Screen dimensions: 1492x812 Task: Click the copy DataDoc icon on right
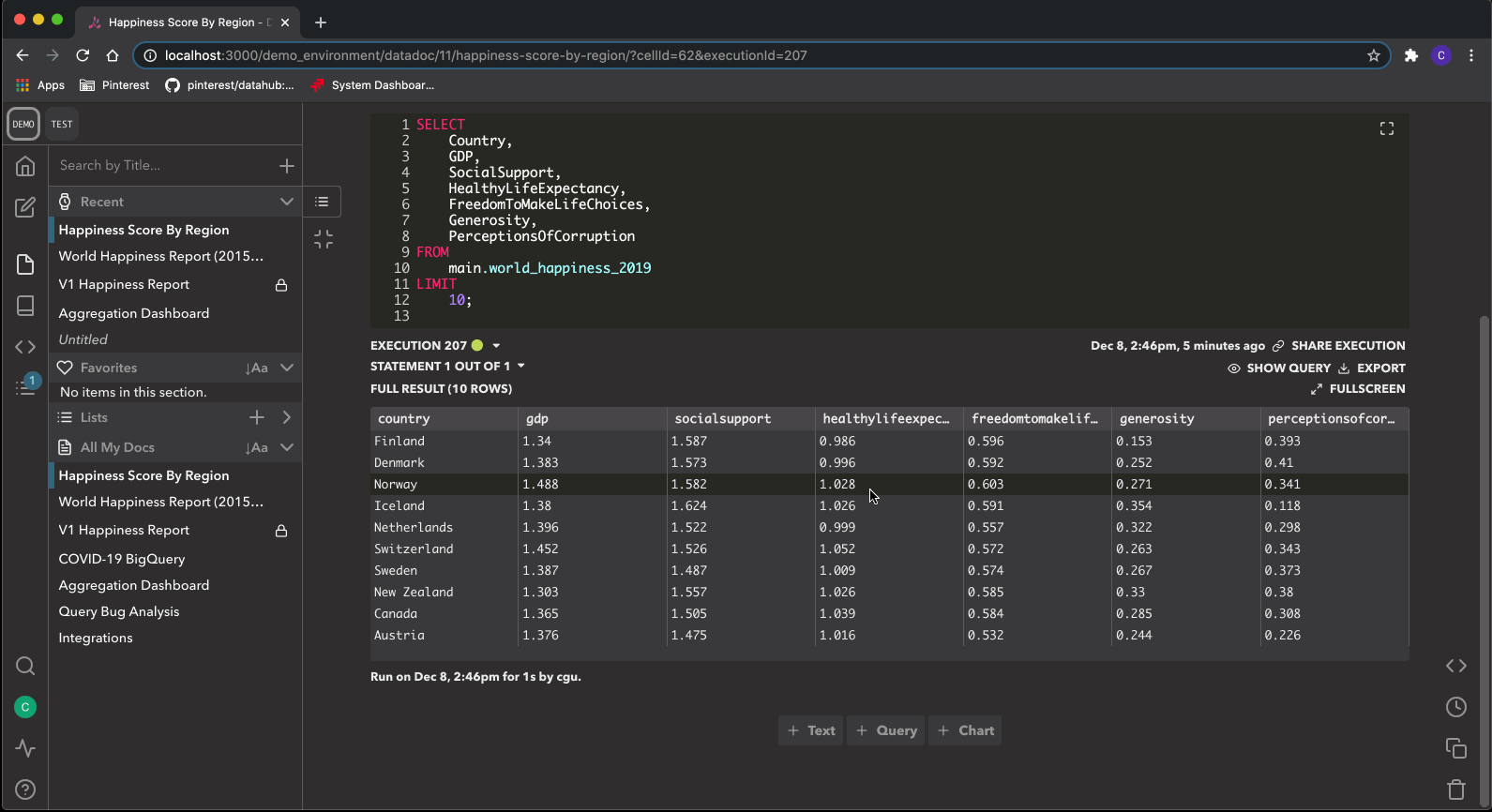[x=1455, y=748]
